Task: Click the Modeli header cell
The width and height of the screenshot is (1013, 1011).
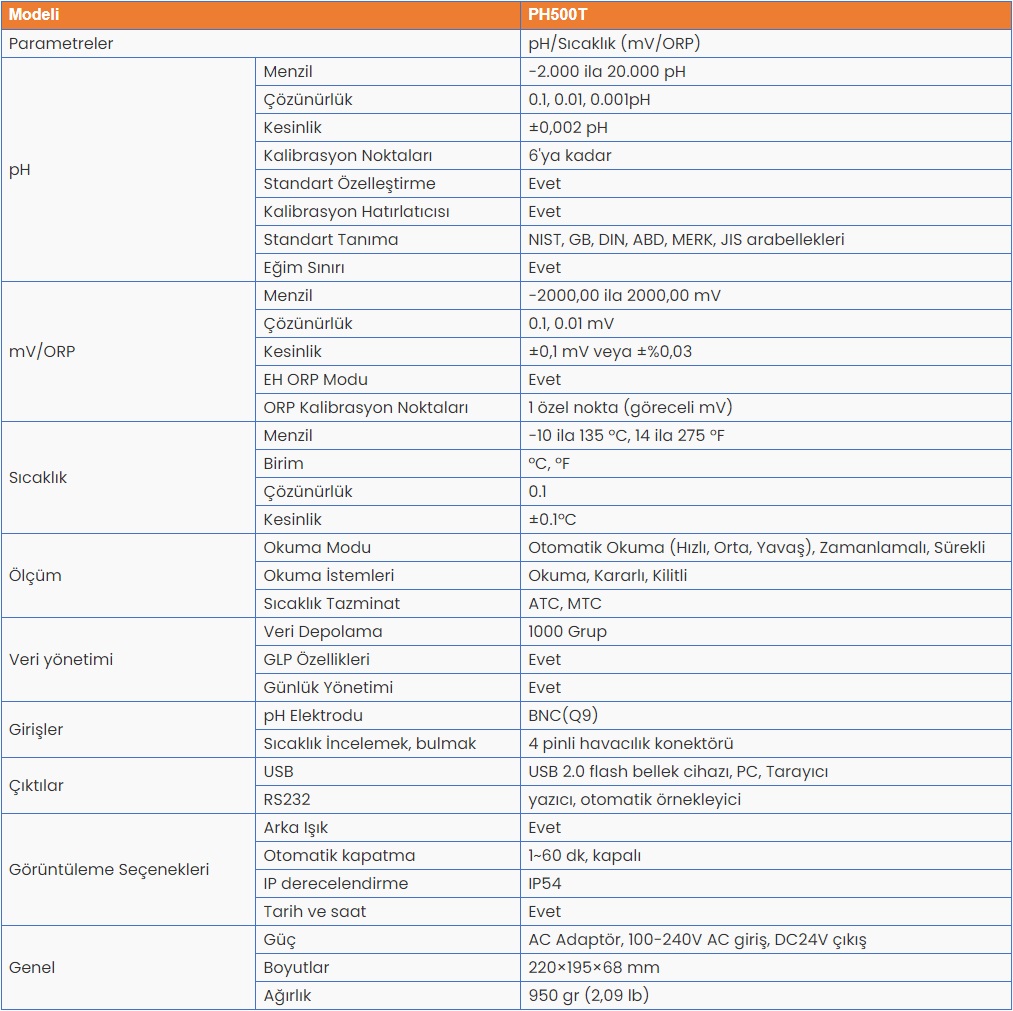Action: coord(260,15)
